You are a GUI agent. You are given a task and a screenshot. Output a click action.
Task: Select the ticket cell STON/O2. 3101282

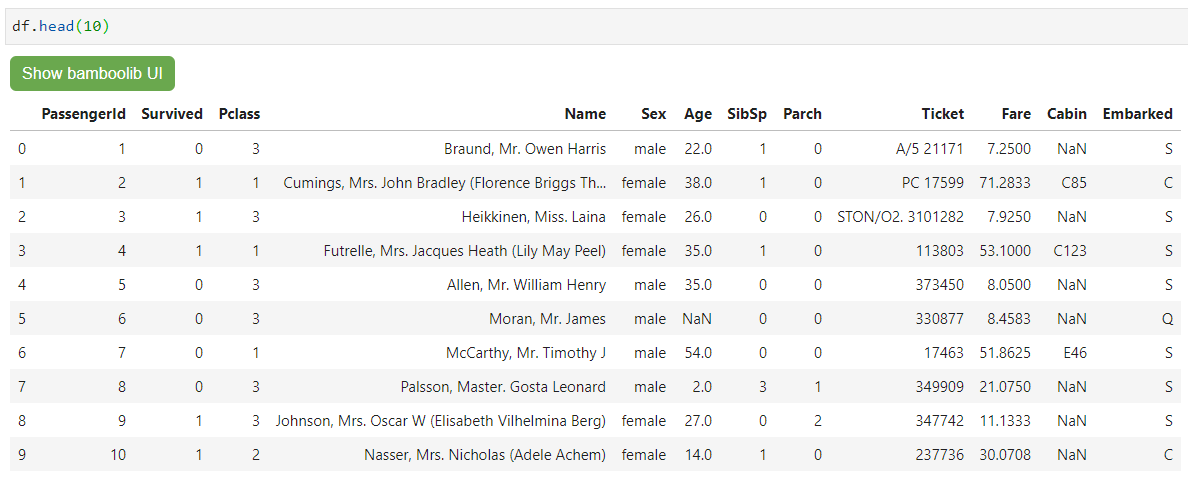tap(901, 217)
